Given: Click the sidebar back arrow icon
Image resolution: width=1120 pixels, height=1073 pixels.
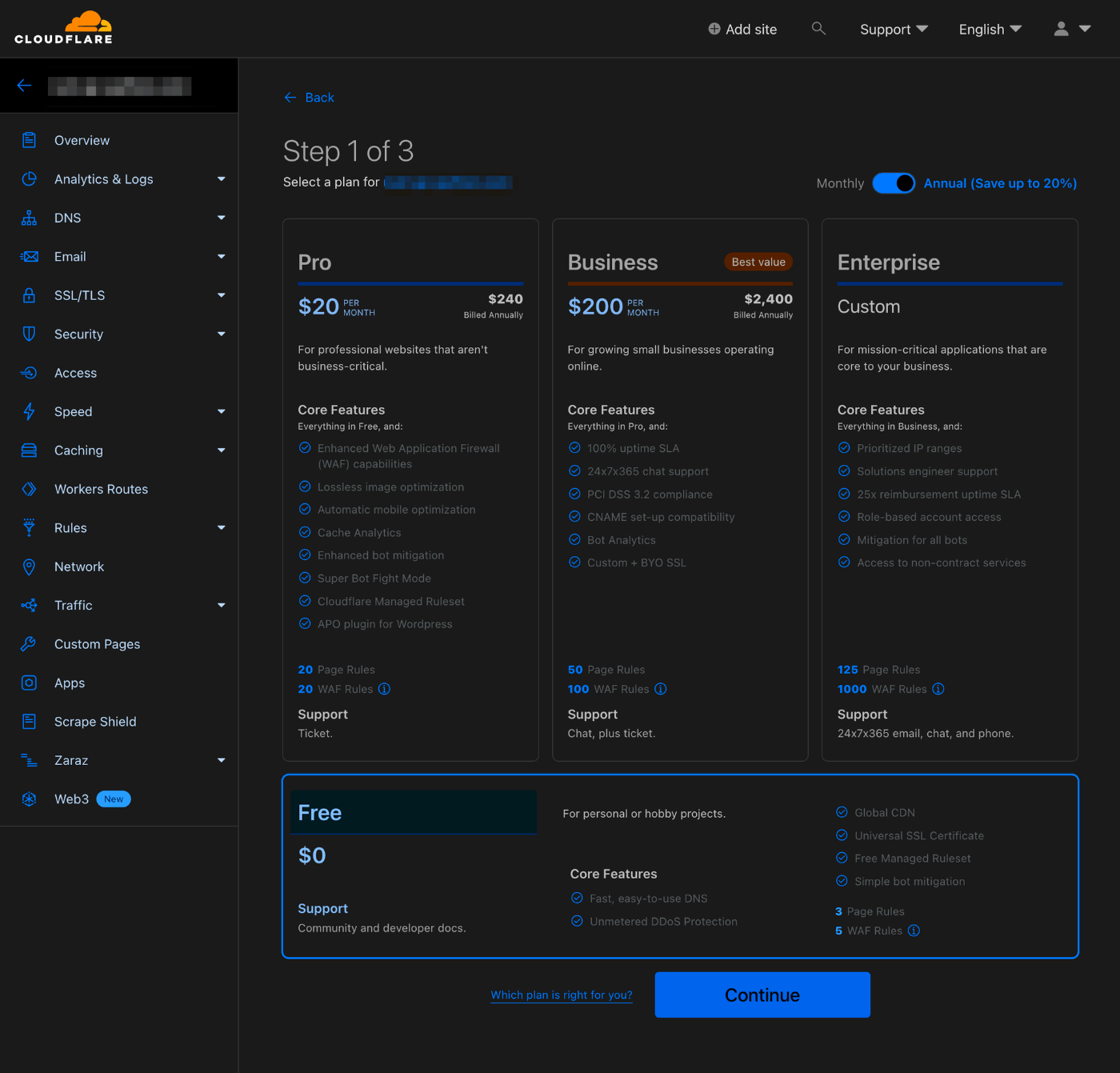Looking at the screenshot, I should pyautogui.click(x=25, y=86).
